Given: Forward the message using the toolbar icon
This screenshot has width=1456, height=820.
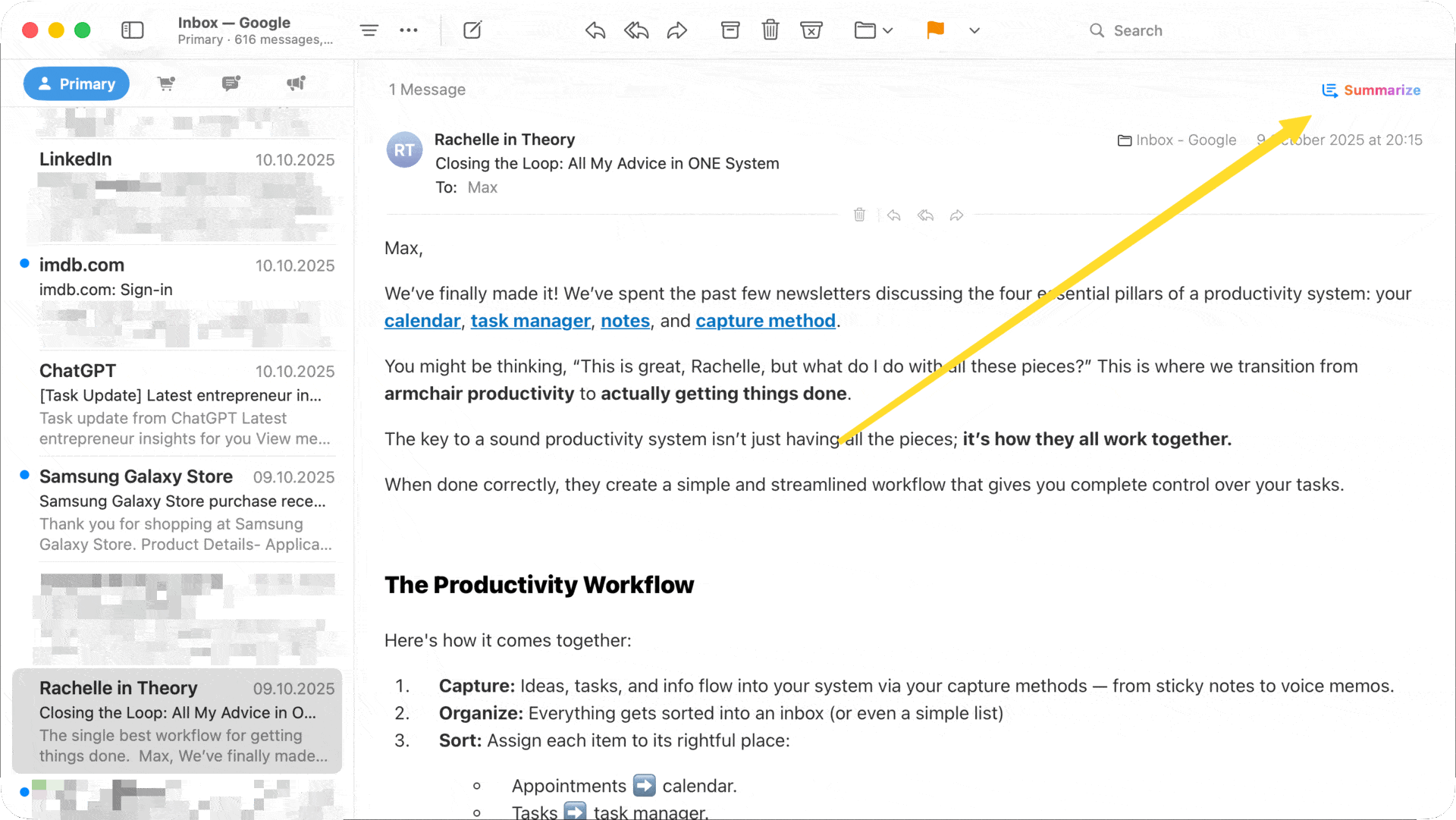Looking at the screenshot, I should point(677,30).
